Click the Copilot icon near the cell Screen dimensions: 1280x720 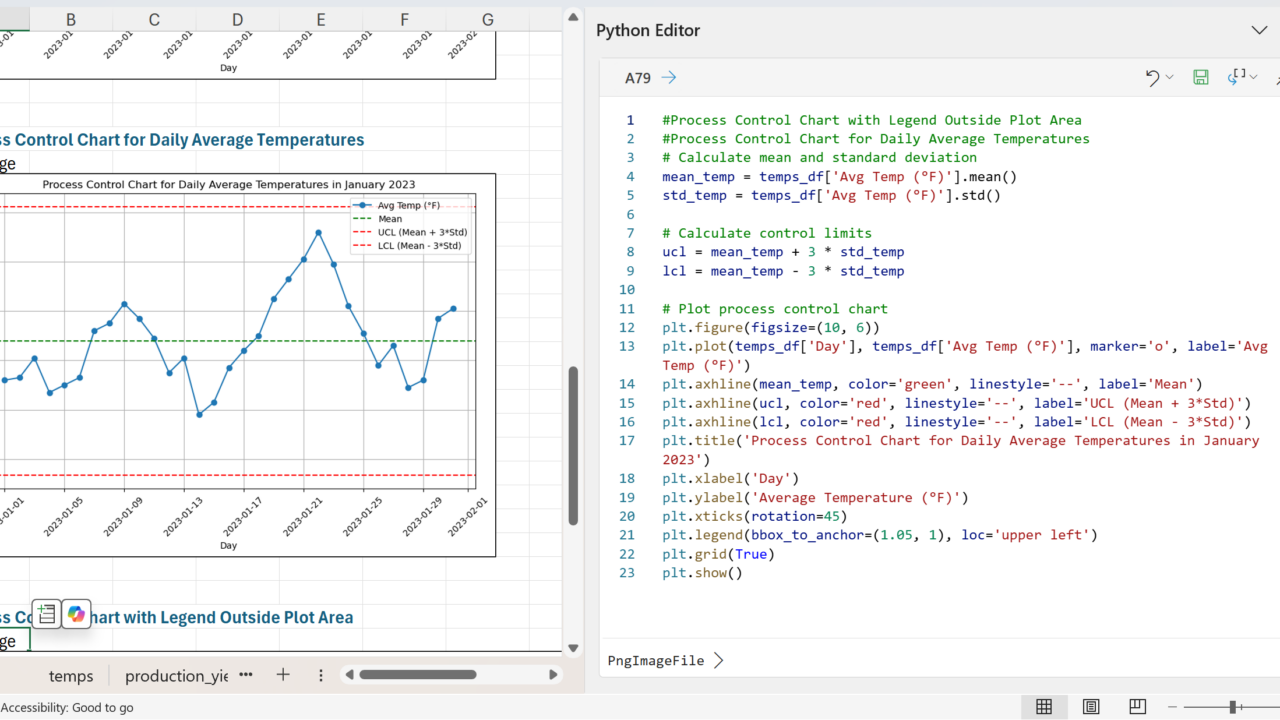(77, 614)
